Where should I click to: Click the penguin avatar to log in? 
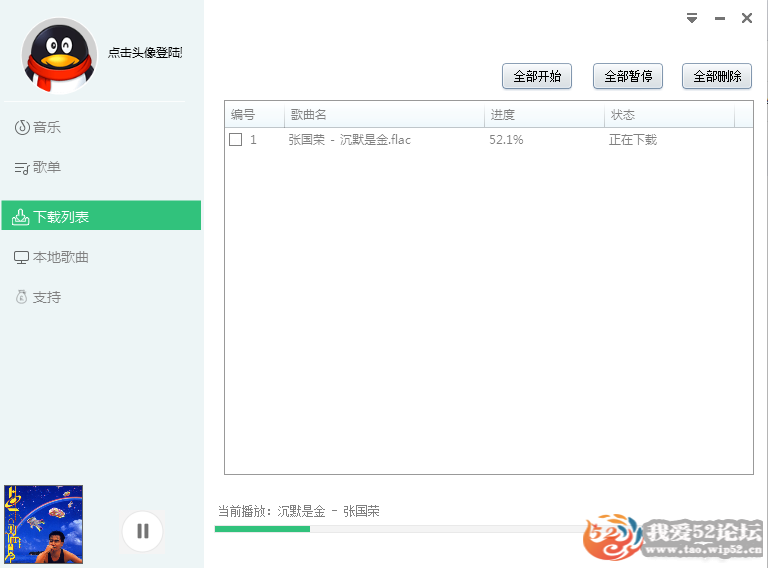59,56
